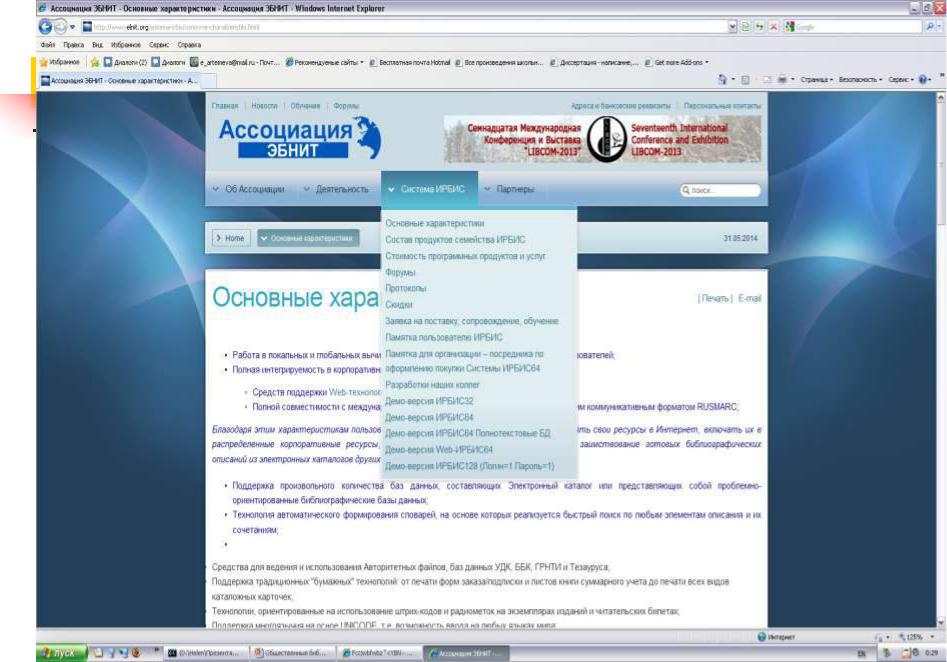947x662 pixels.
Task: Open the recent pages history dropdown arrow
Action: click(72, 27)
